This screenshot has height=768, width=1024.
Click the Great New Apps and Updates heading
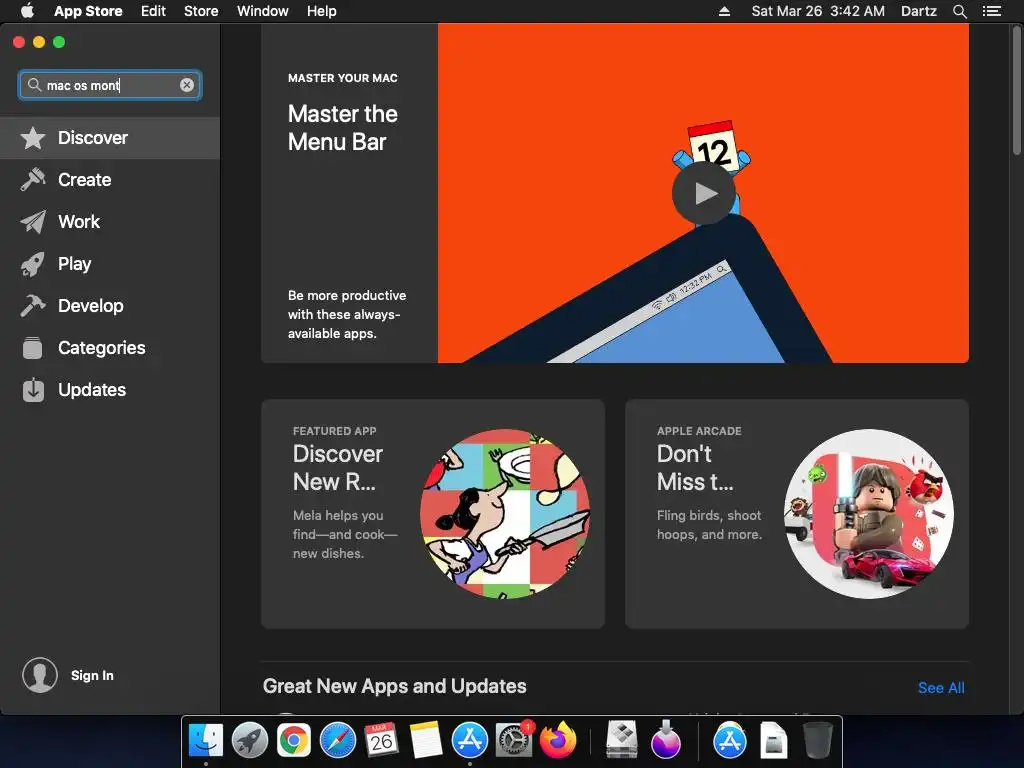(394, 686)
